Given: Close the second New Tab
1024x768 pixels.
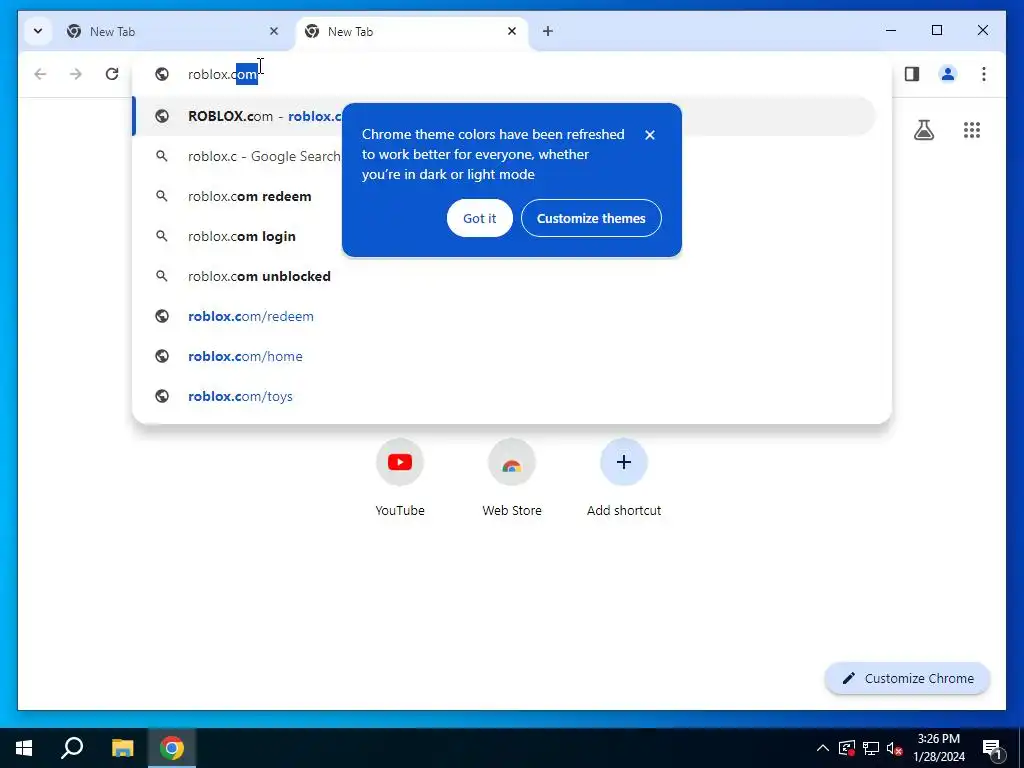Looking at the screenshot, I should pyautogui.click(x=512, y=31).
